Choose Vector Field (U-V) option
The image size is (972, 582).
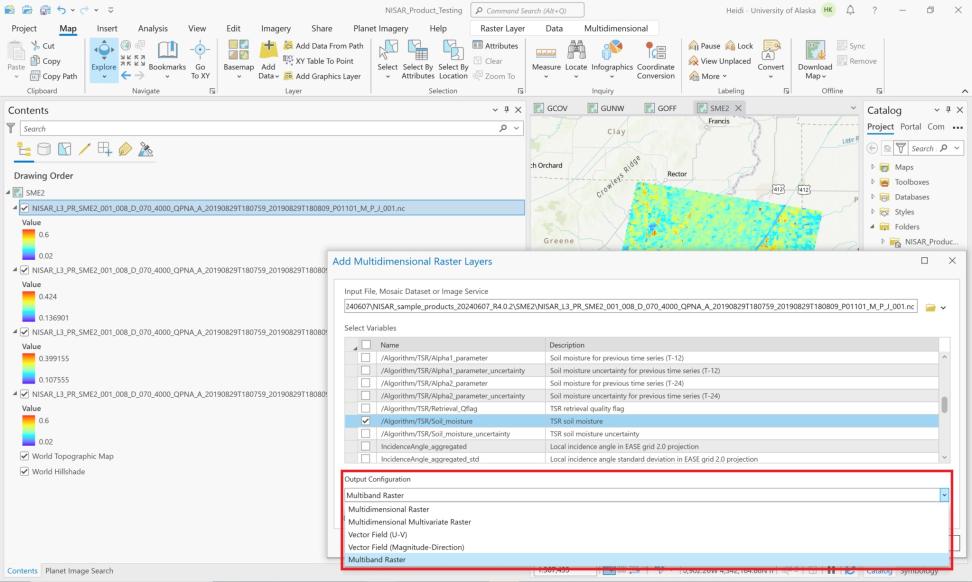(647, 534)
